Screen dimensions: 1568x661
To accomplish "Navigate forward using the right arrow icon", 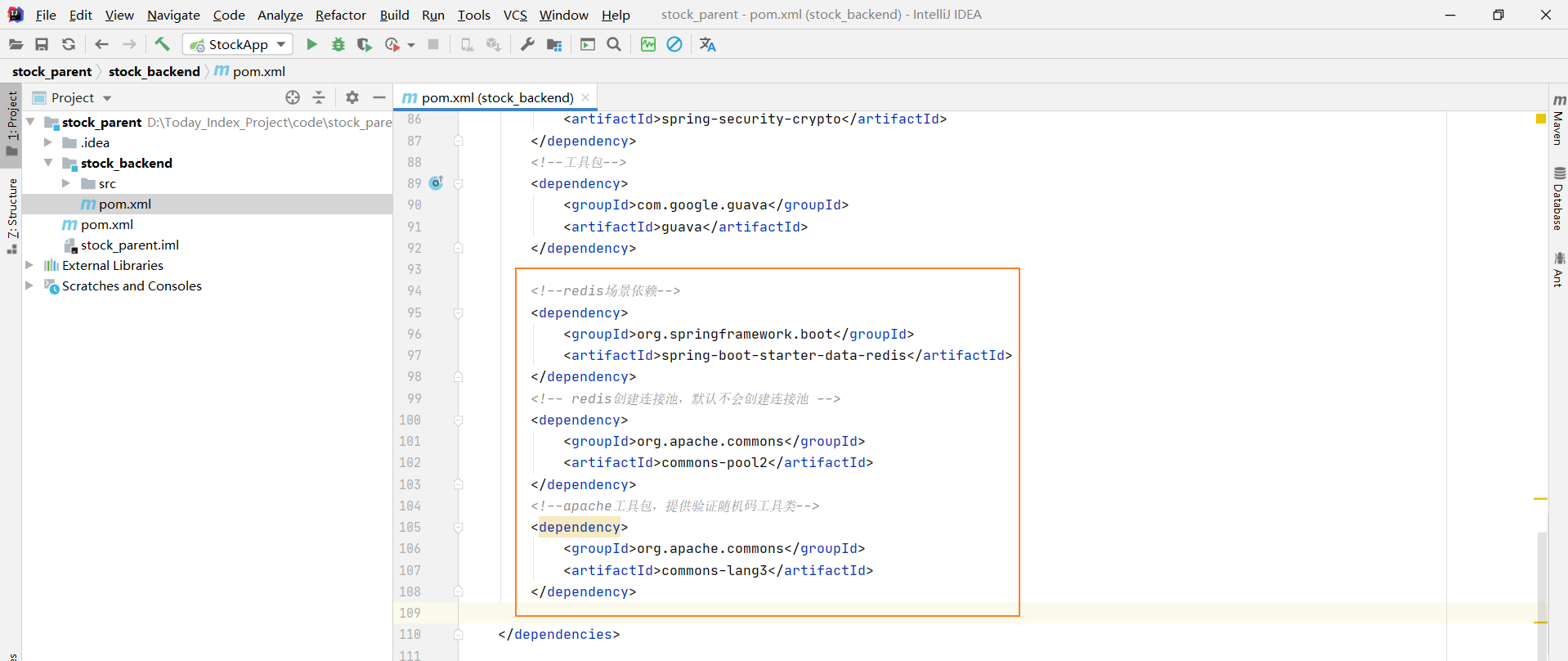I will 129,44.
